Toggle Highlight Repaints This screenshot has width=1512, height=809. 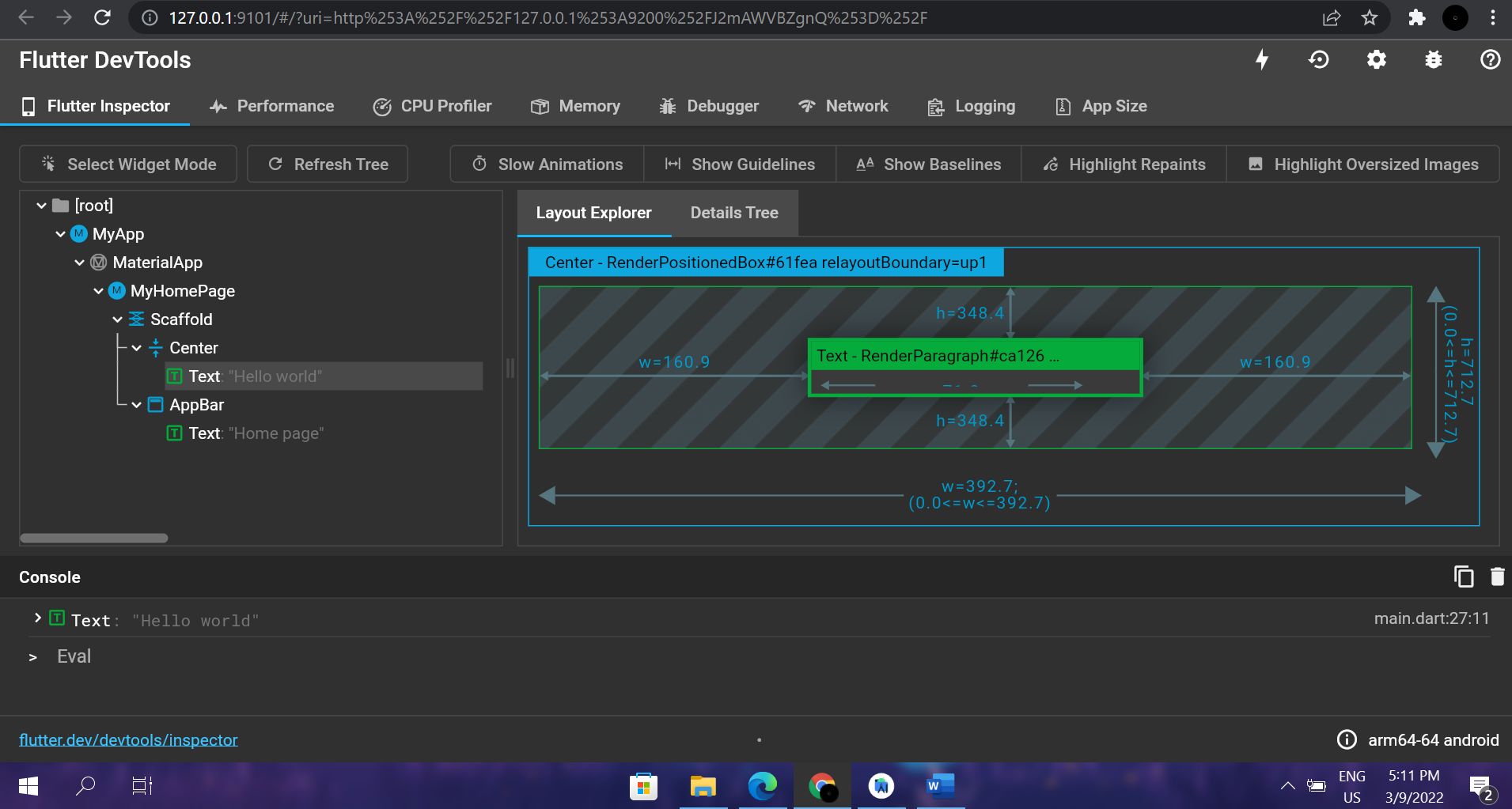[1124, 164]
